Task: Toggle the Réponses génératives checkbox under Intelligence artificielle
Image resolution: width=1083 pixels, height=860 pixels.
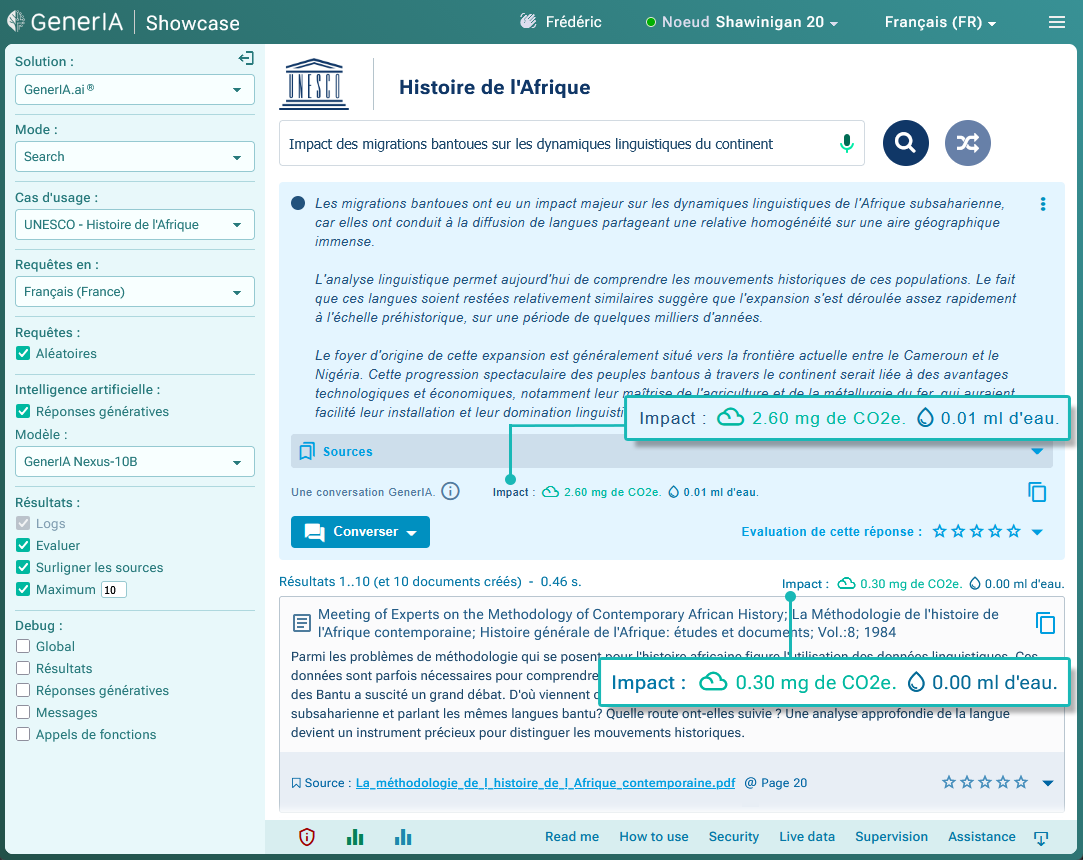Action: [23, 412]
